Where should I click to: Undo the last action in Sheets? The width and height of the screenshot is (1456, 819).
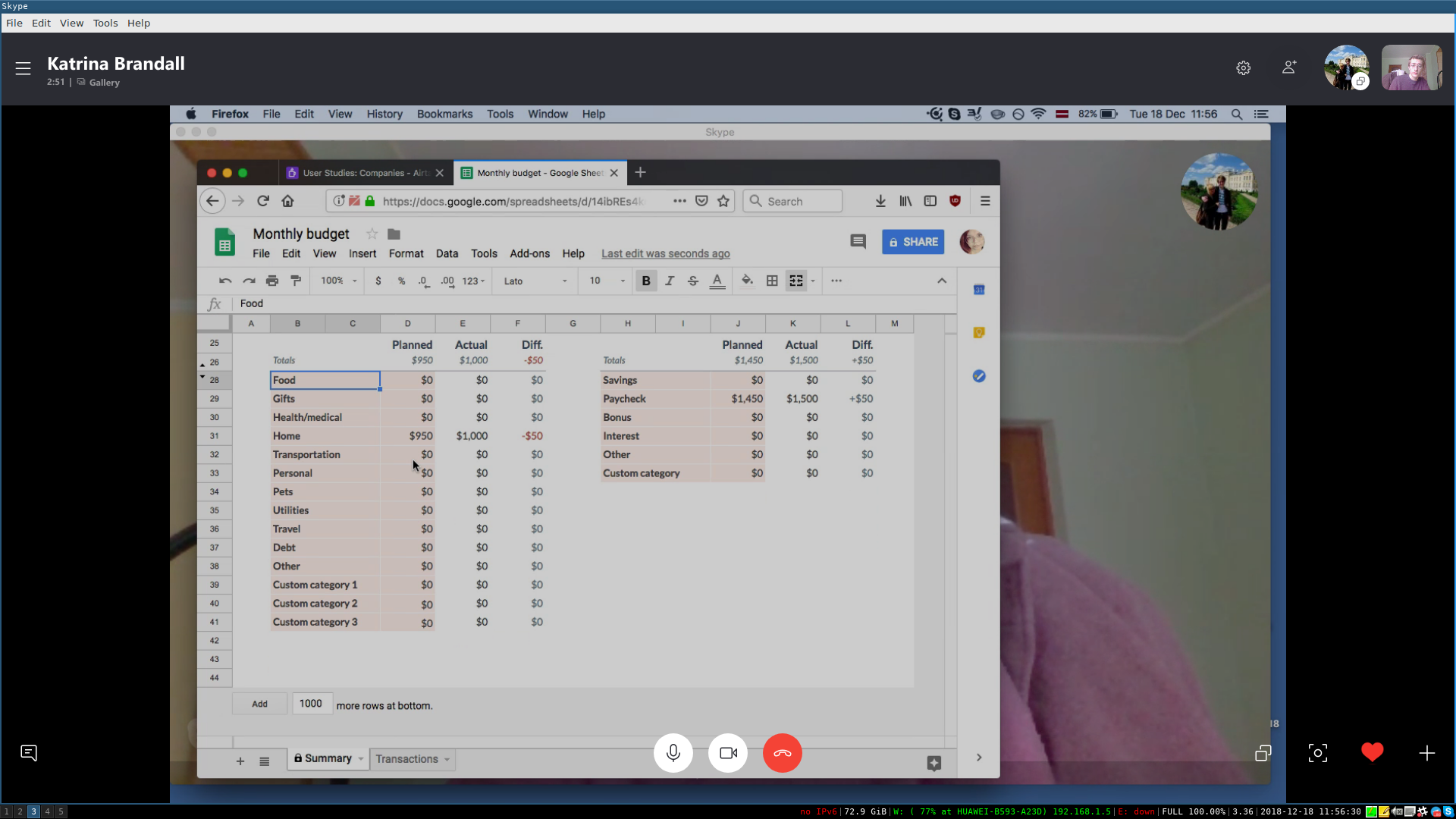pos(225,281)
